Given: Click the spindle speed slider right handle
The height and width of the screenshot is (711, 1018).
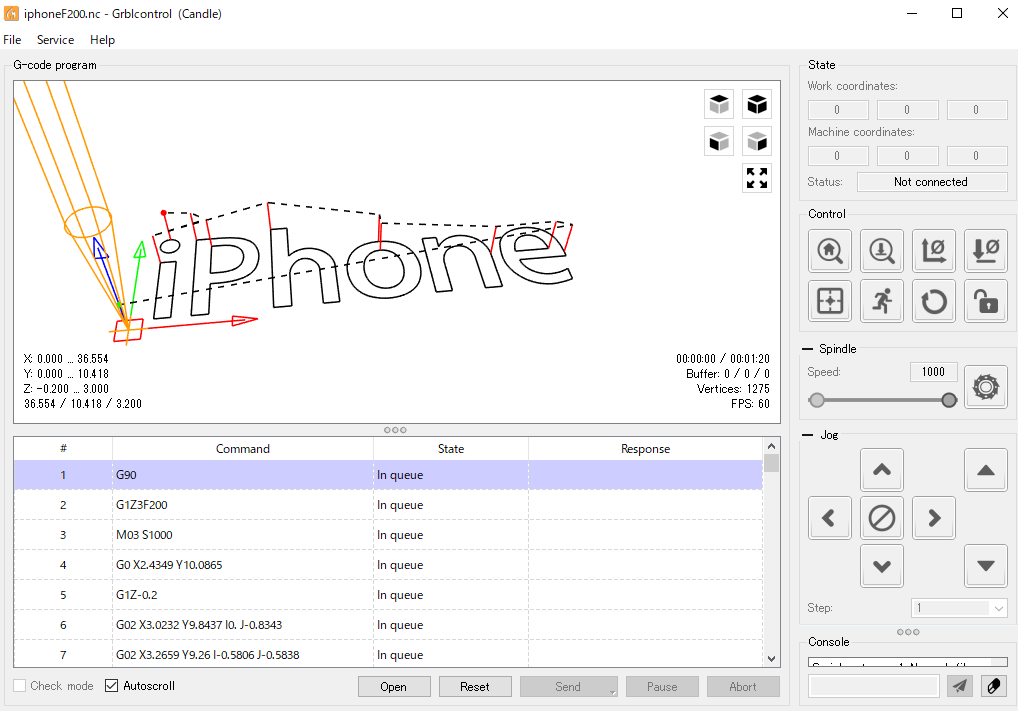Looking at the screenshot, I should [949, 400].
